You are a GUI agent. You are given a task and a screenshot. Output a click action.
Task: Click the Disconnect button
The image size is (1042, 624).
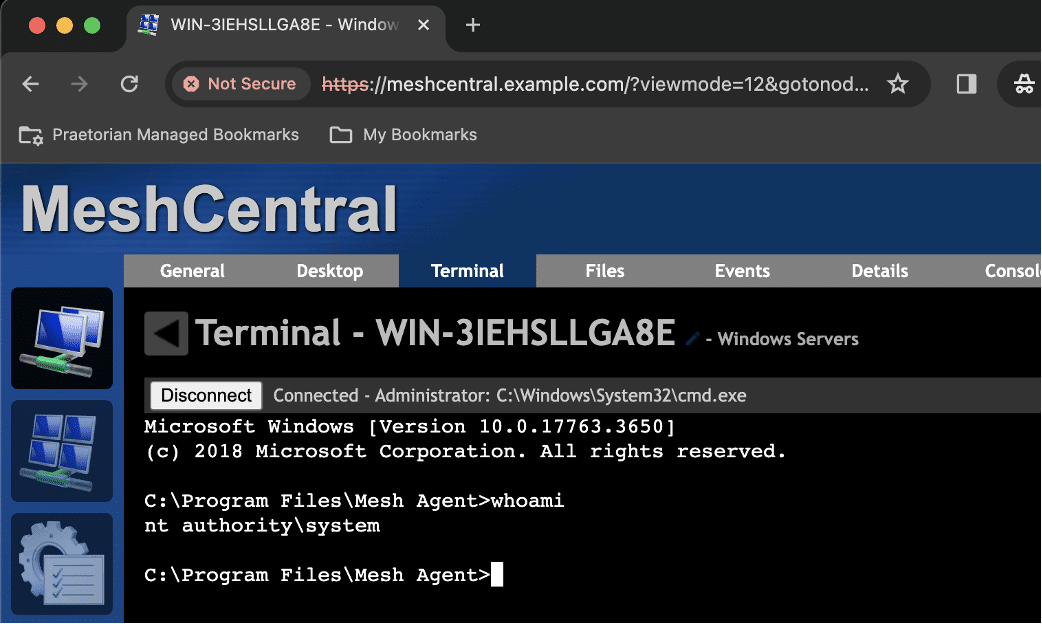coord(206,395)
